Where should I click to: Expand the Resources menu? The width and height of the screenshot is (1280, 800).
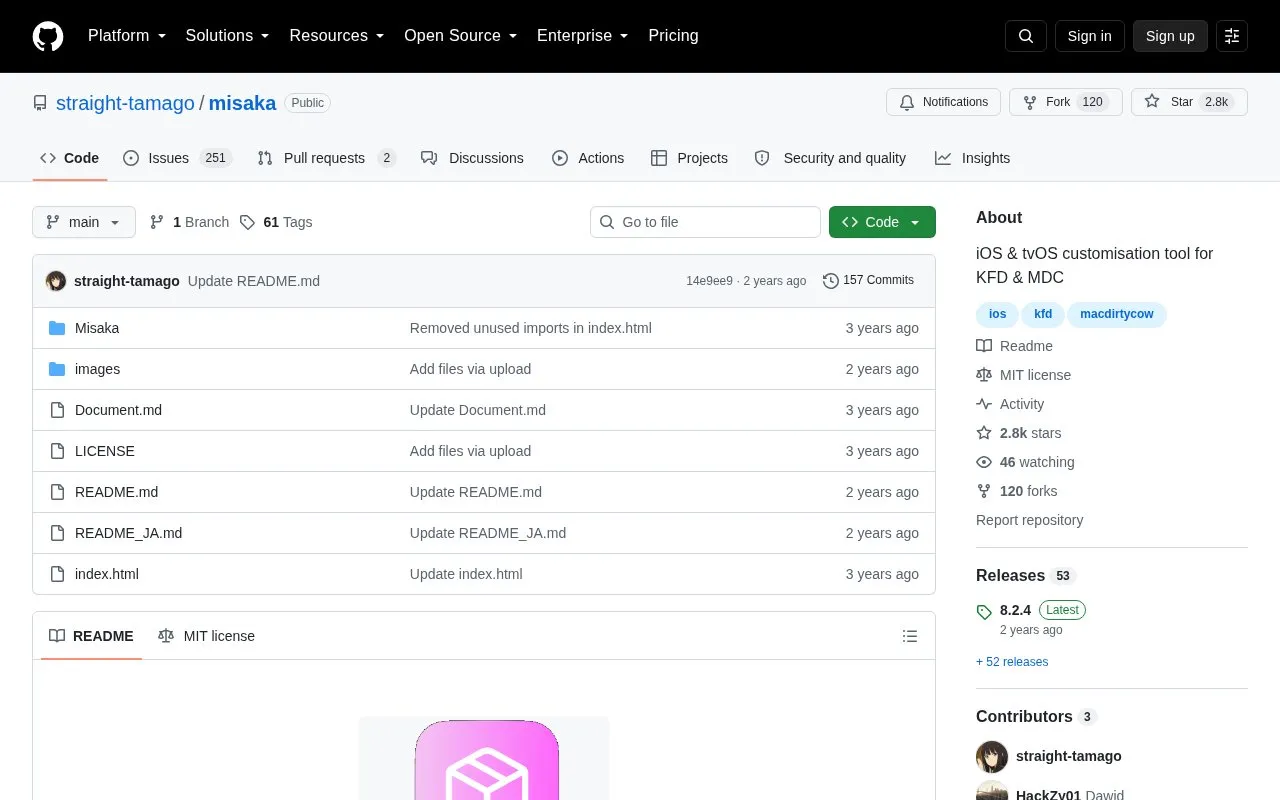pos(337,36)
